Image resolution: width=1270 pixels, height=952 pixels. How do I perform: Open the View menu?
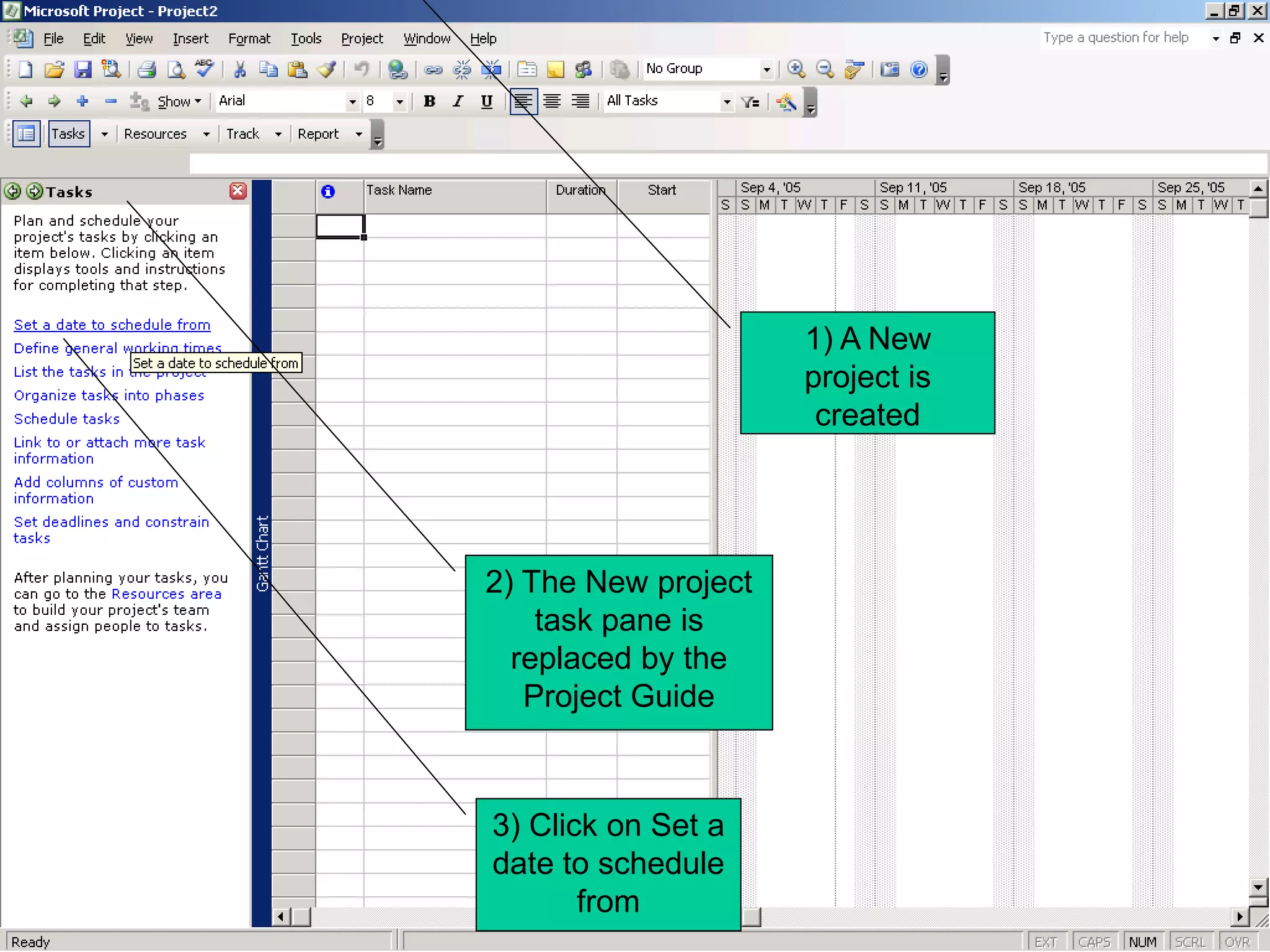[x=139, y=38]
